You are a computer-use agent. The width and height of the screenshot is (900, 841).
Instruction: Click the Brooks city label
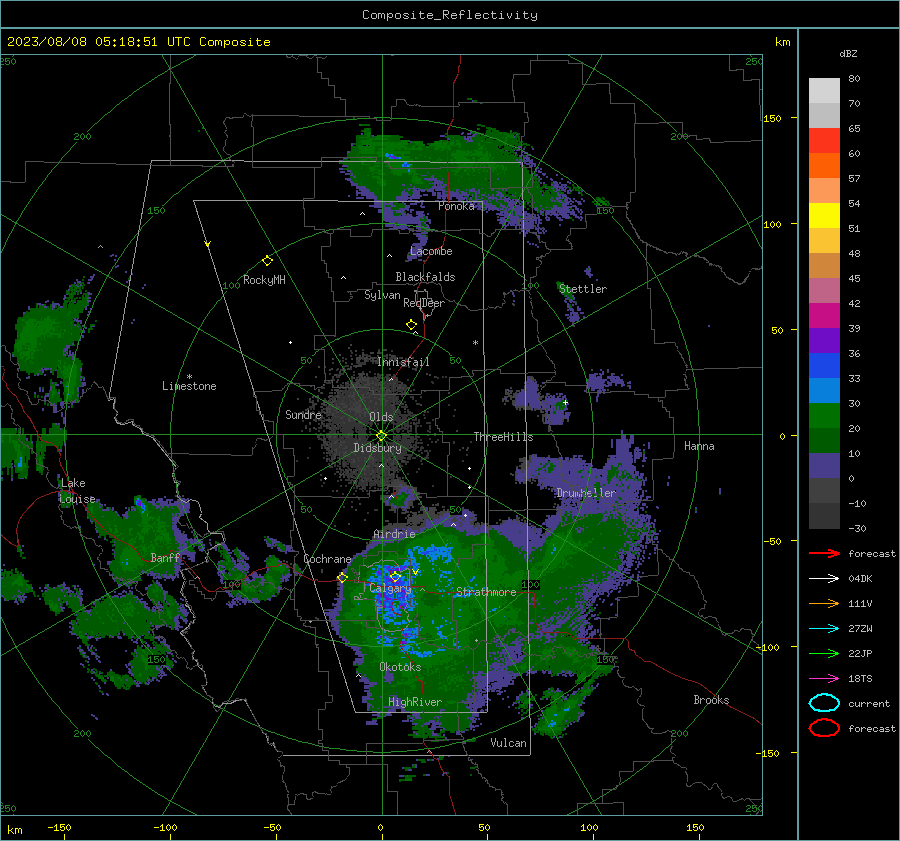point(711,700)
